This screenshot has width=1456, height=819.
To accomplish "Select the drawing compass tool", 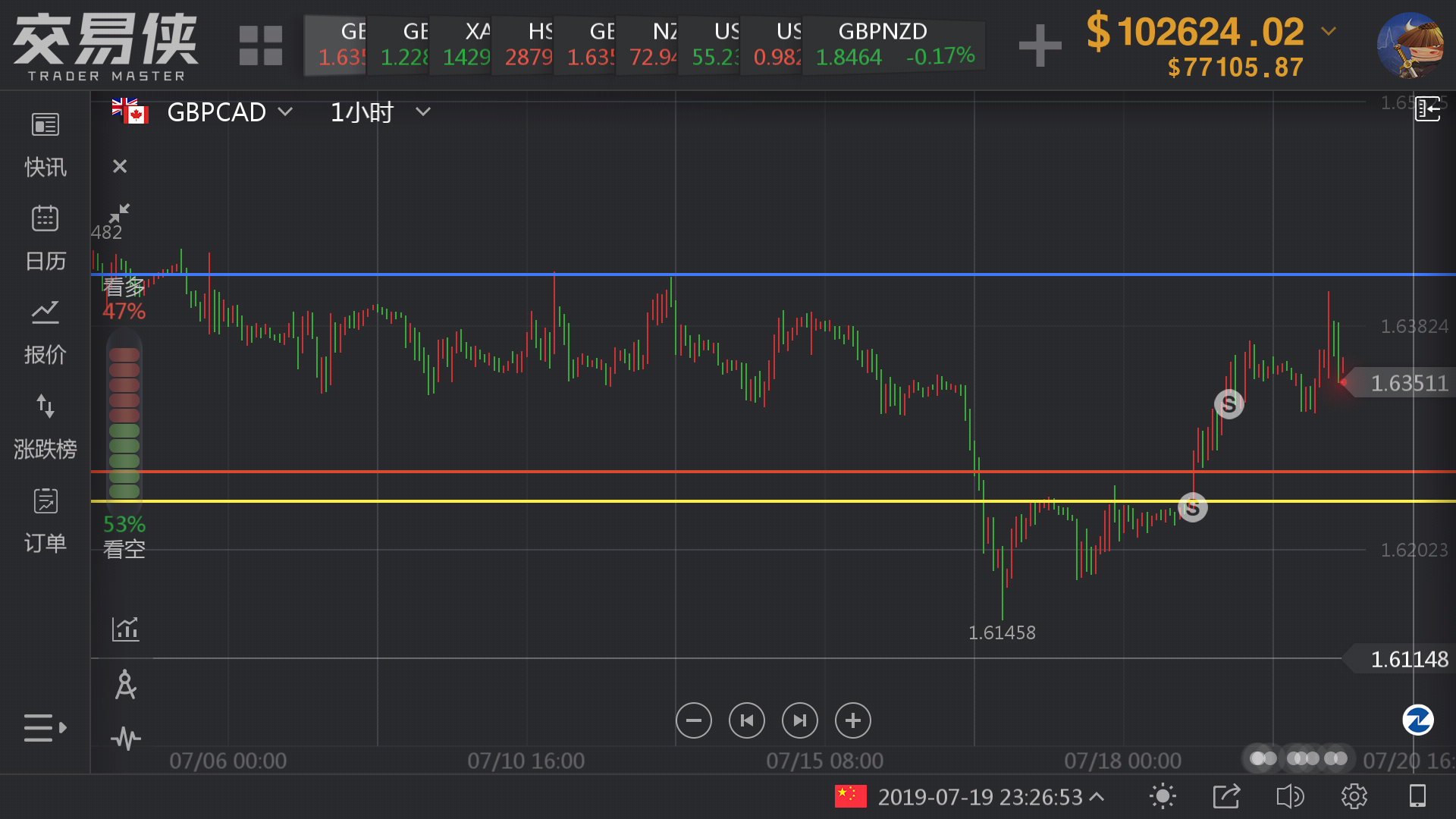I will point(125,685).
